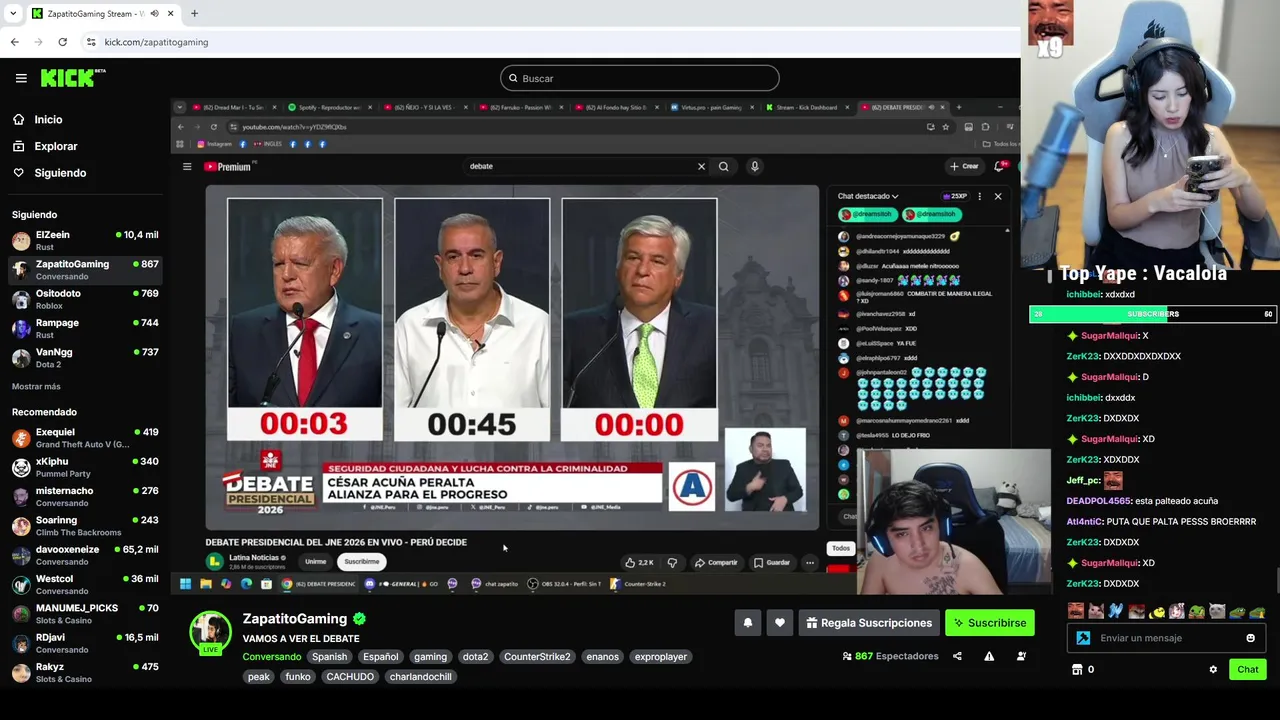
Task: Open the Kick hamburger sidebar menu
Action: (x=21, y=78)
